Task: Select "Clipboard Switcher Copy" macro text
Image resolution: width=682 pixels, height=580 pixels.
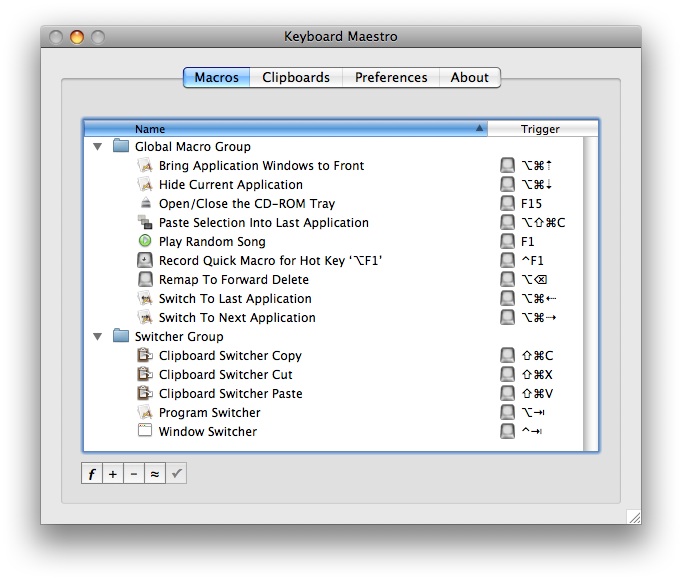Action: [230, 355]
